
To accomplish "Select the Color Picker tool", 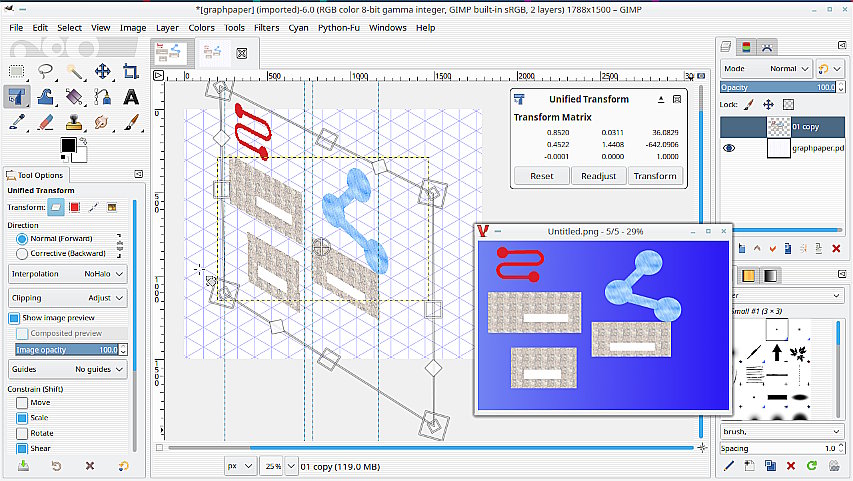I will tap(17, 122).
